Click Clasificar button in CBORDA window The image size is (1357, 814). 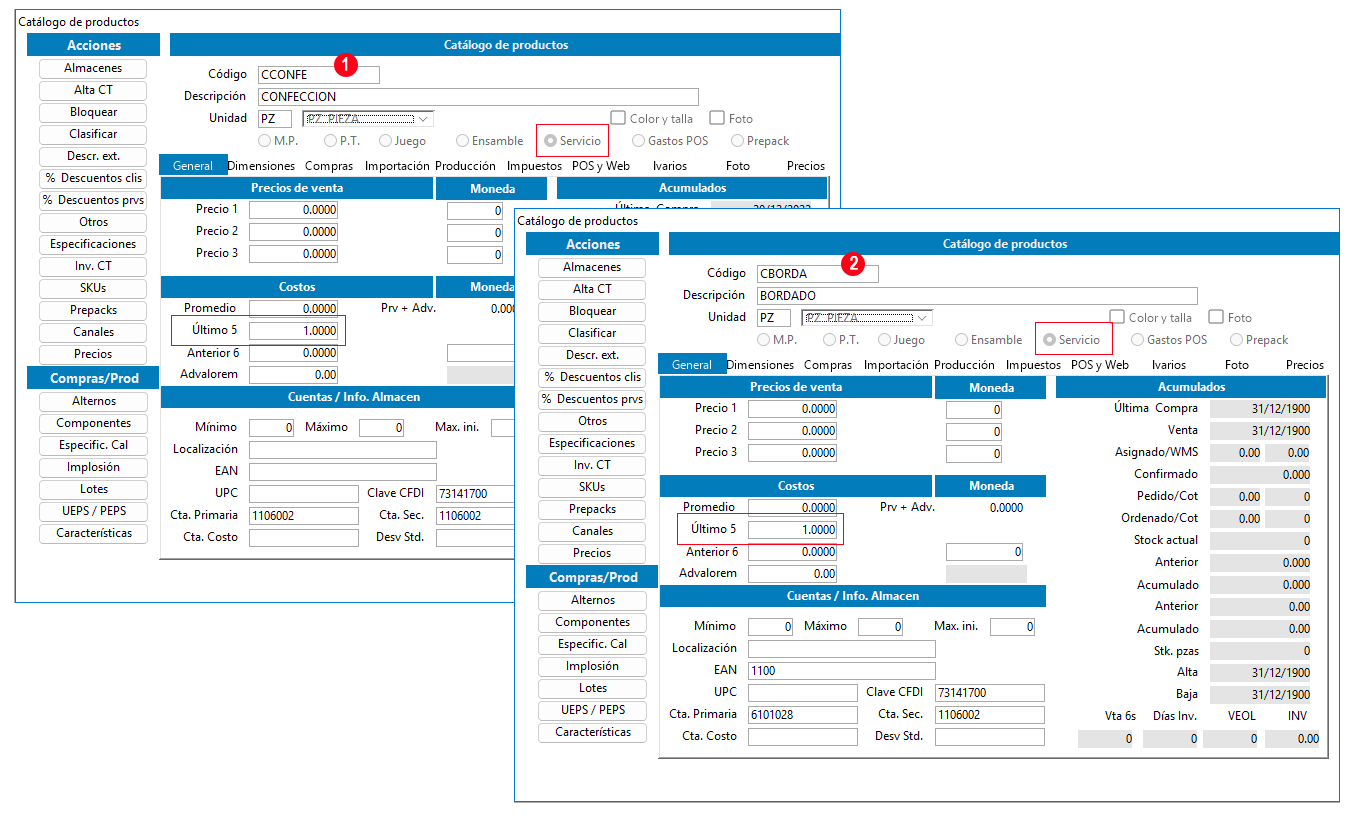click(x=592, y=333)
